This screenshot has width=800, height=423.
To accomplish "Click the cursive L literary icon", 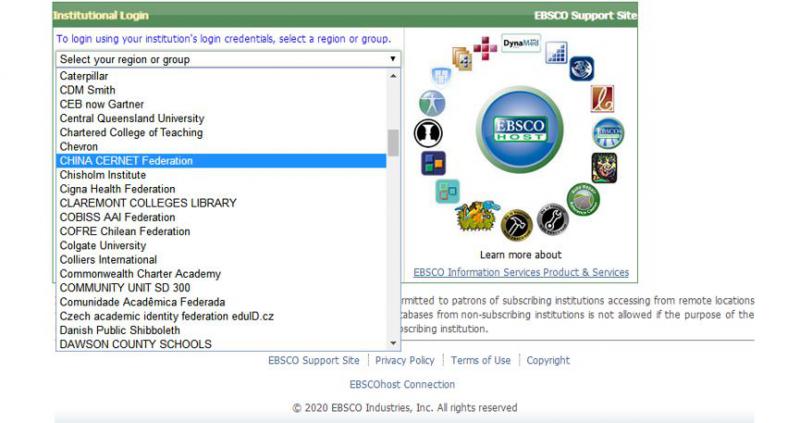I will click(x=602, y=98).
